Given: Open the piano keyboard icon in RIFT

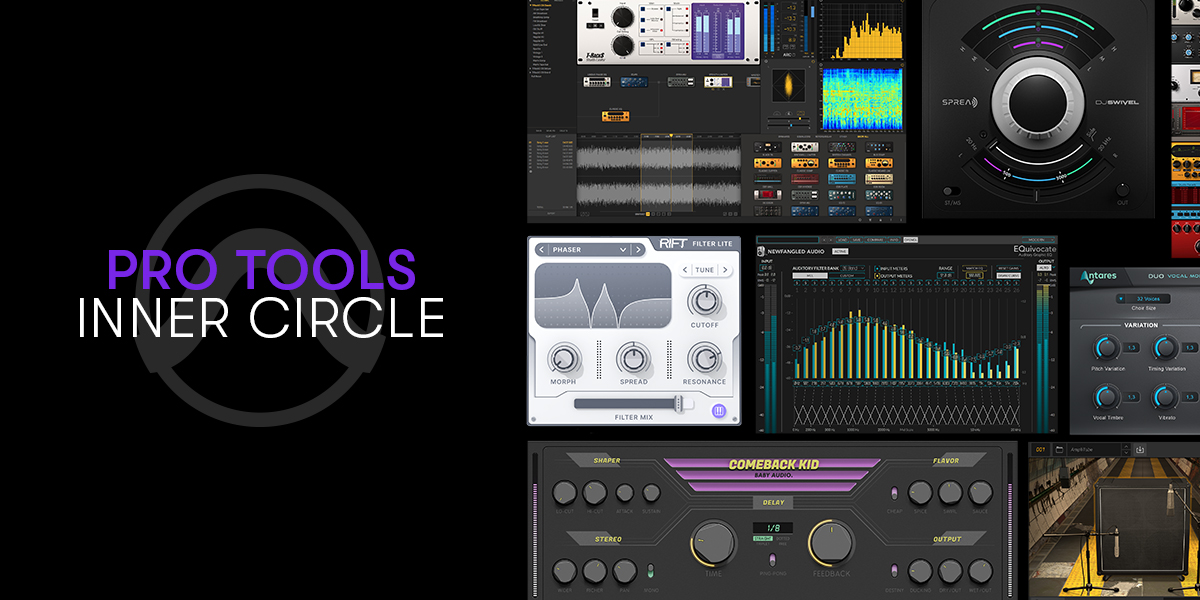Looking at the screenshot, I should [x=719, y=410].
